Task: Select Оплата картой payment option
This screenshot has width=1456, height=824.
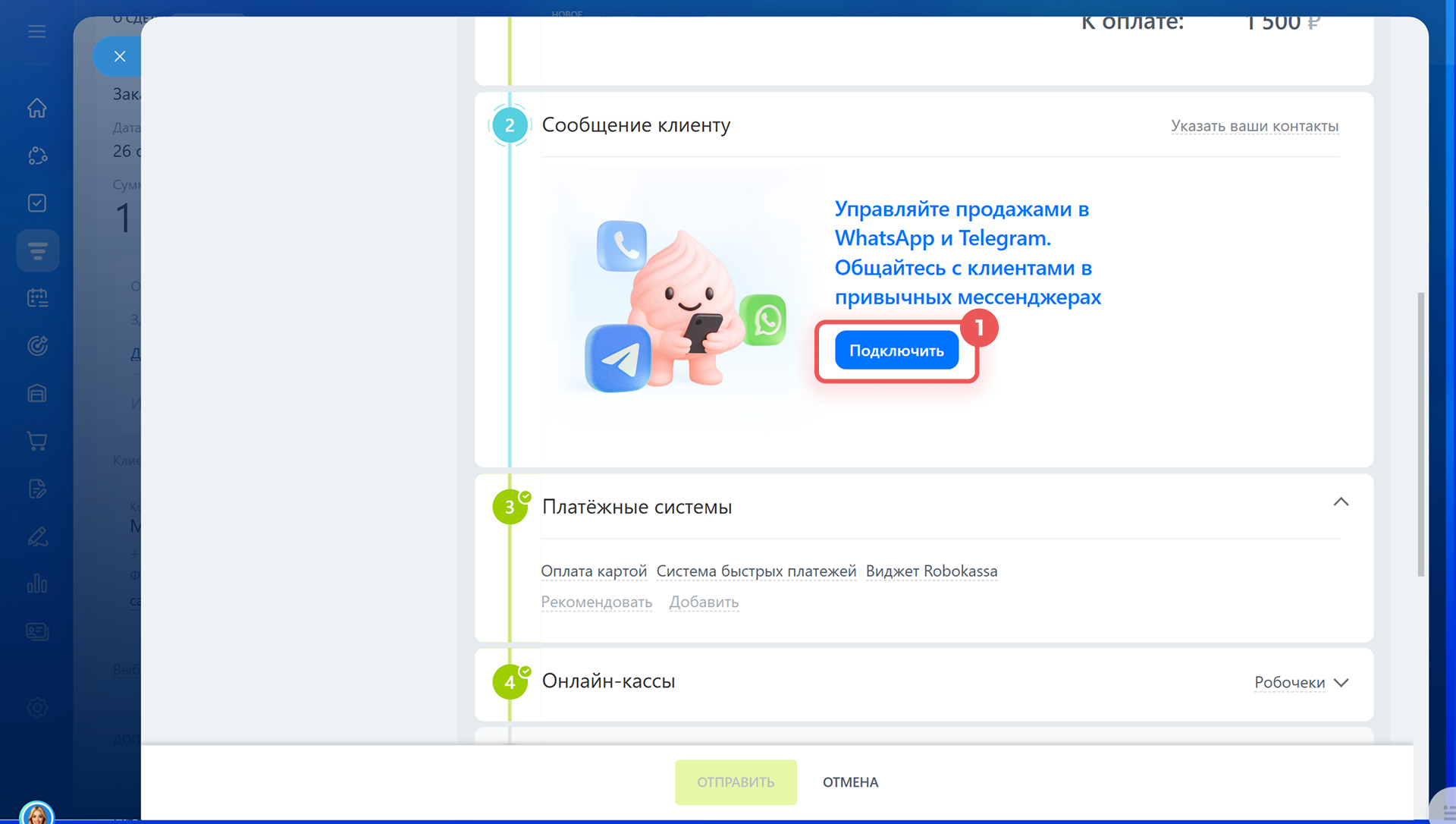Action: click(593, 571)
